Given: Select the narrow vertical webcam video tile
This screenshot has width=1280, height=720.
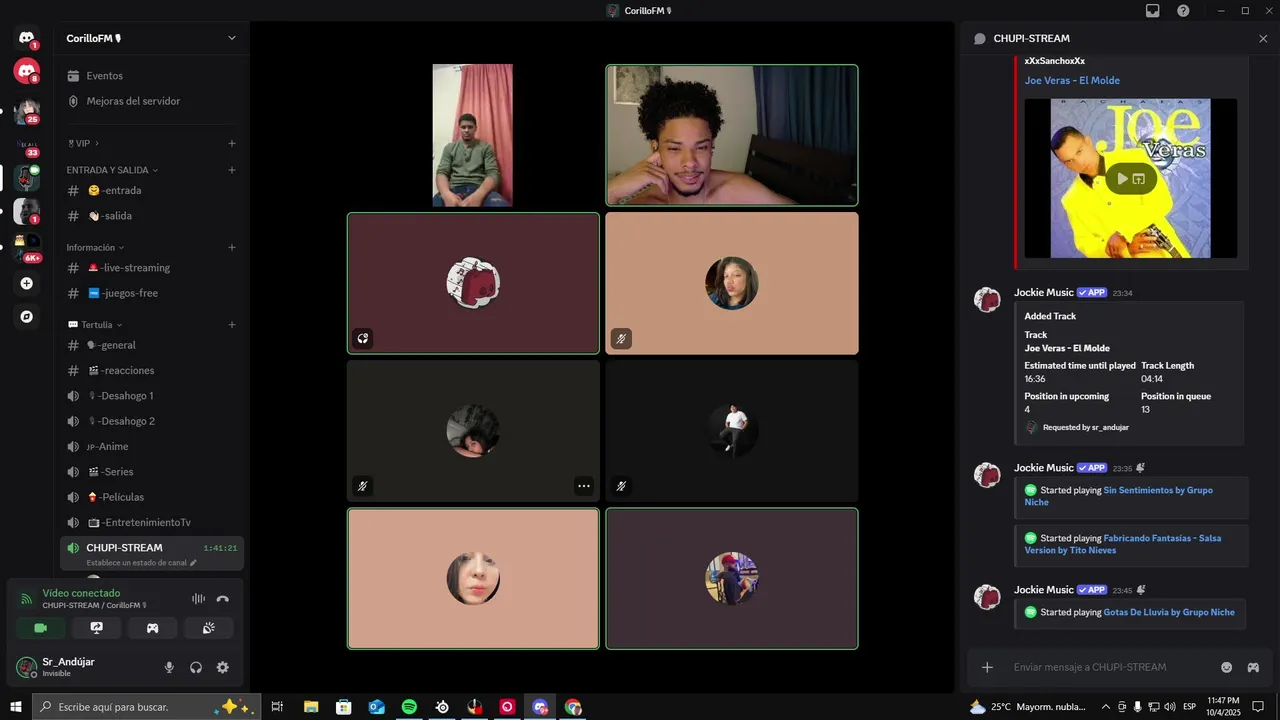Looking at the screenshot, I should coord(473,135).
